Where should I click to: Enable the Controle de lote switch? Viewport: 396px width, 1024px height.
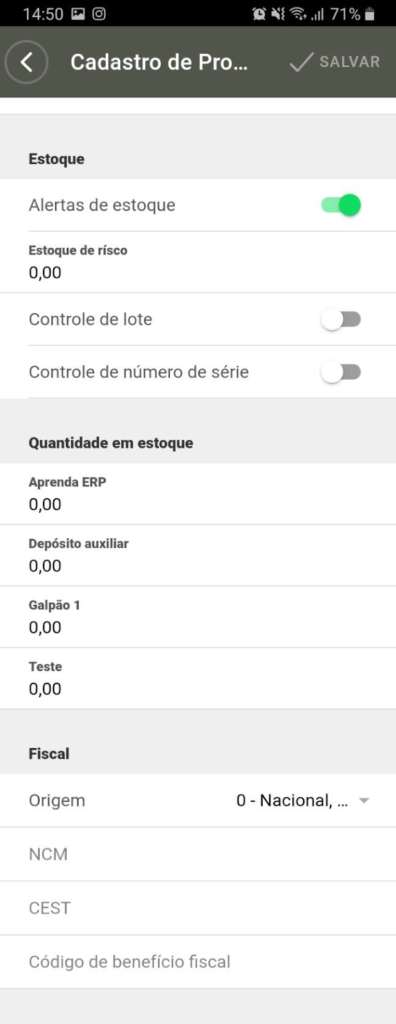tap(341, 319)
